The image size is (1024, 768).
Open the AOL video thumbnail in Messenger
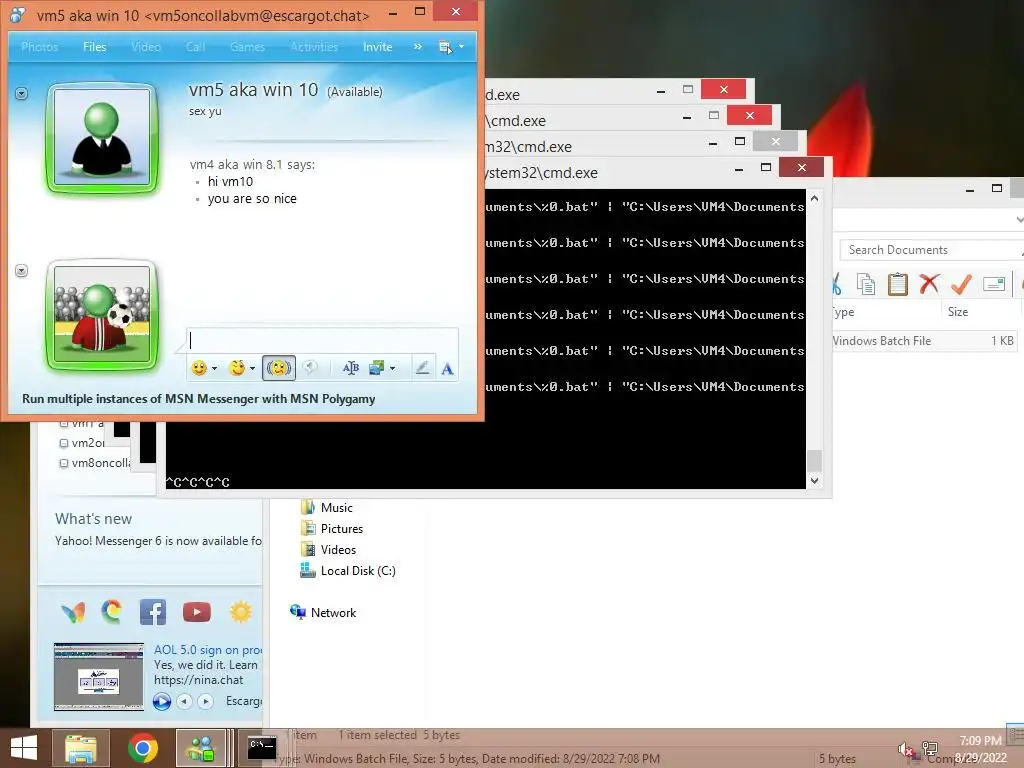click(x=99, y=677)
